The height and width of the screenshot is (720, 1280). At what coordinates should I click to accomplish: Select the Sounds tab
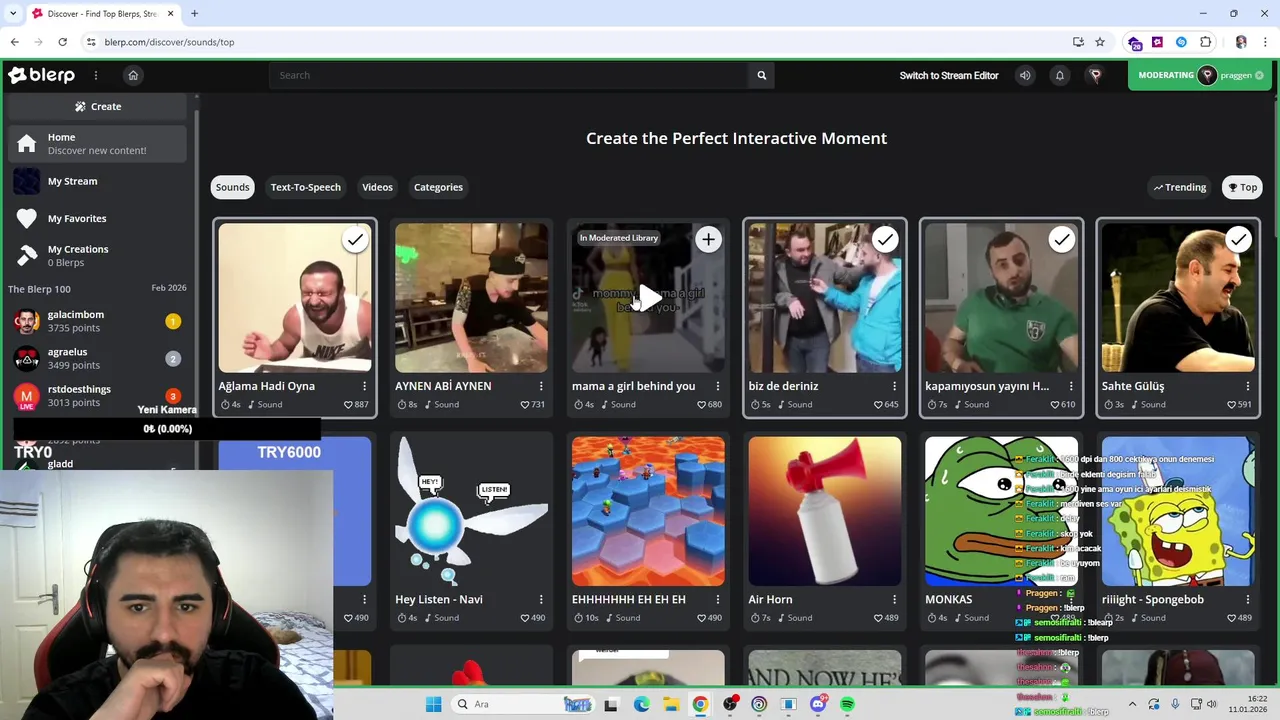[233, 187]
